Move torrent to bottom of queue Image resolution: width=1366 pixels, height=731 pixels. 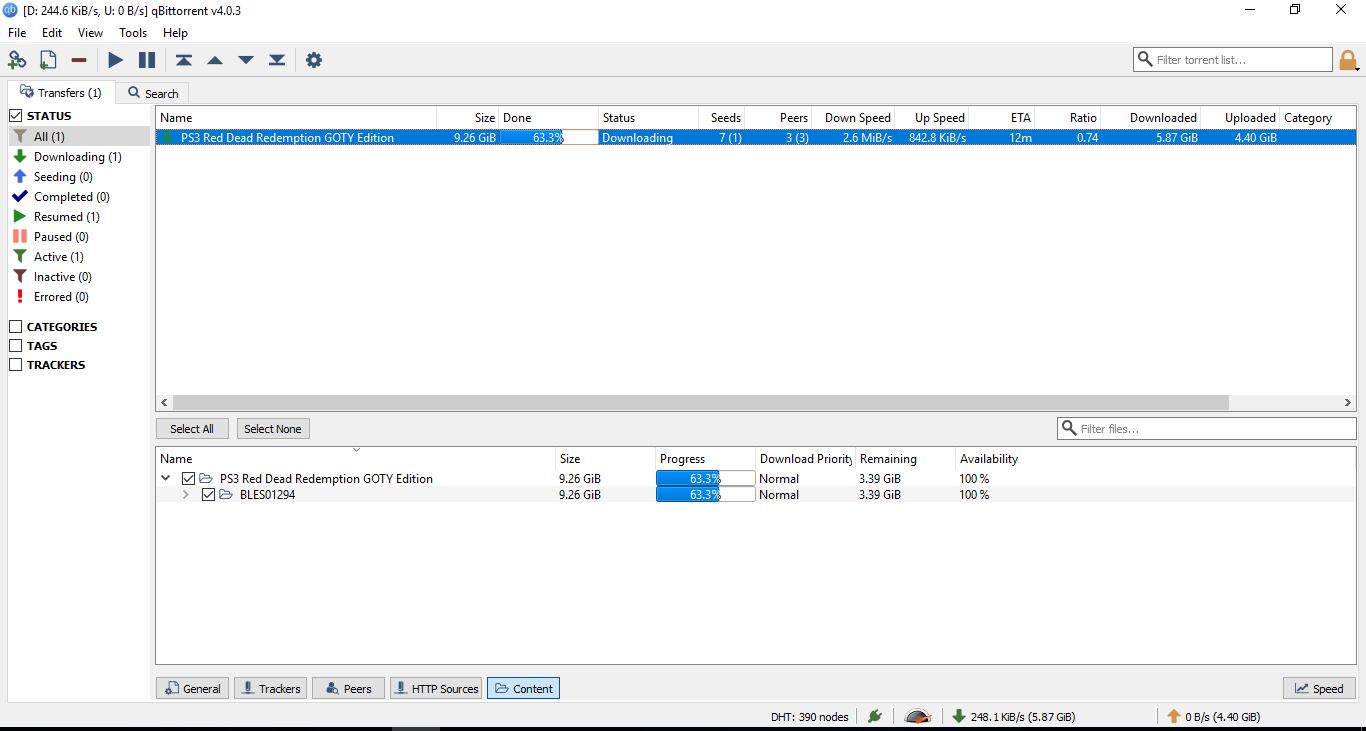click(x=277, y=60)
